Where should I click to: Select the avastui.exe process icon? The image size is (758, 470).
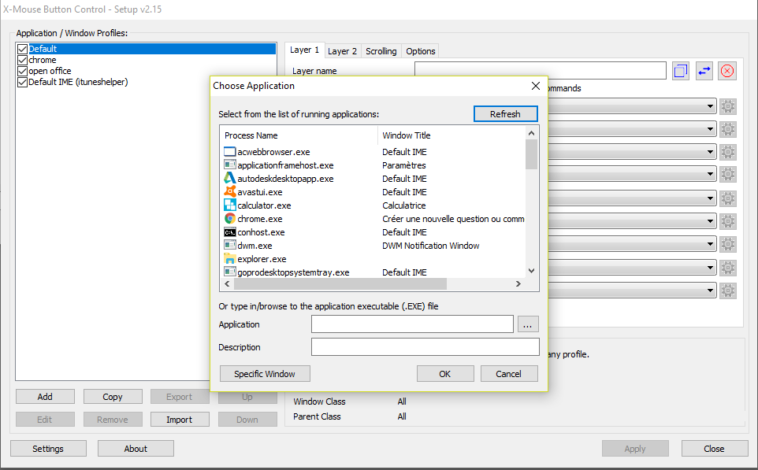[229, 192]
